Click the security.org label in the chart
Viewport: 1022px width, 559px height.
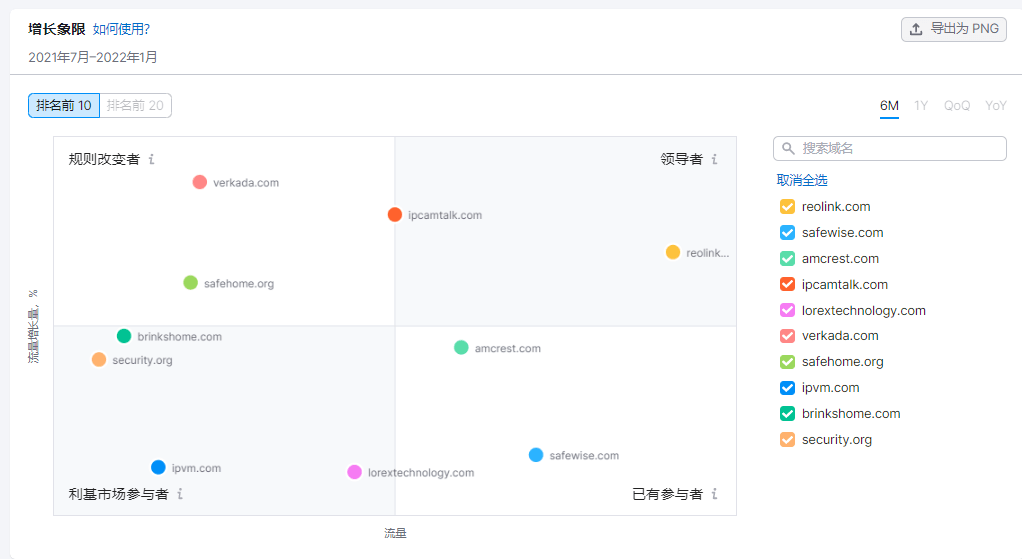pyautogui.click(x=142, y=360)
